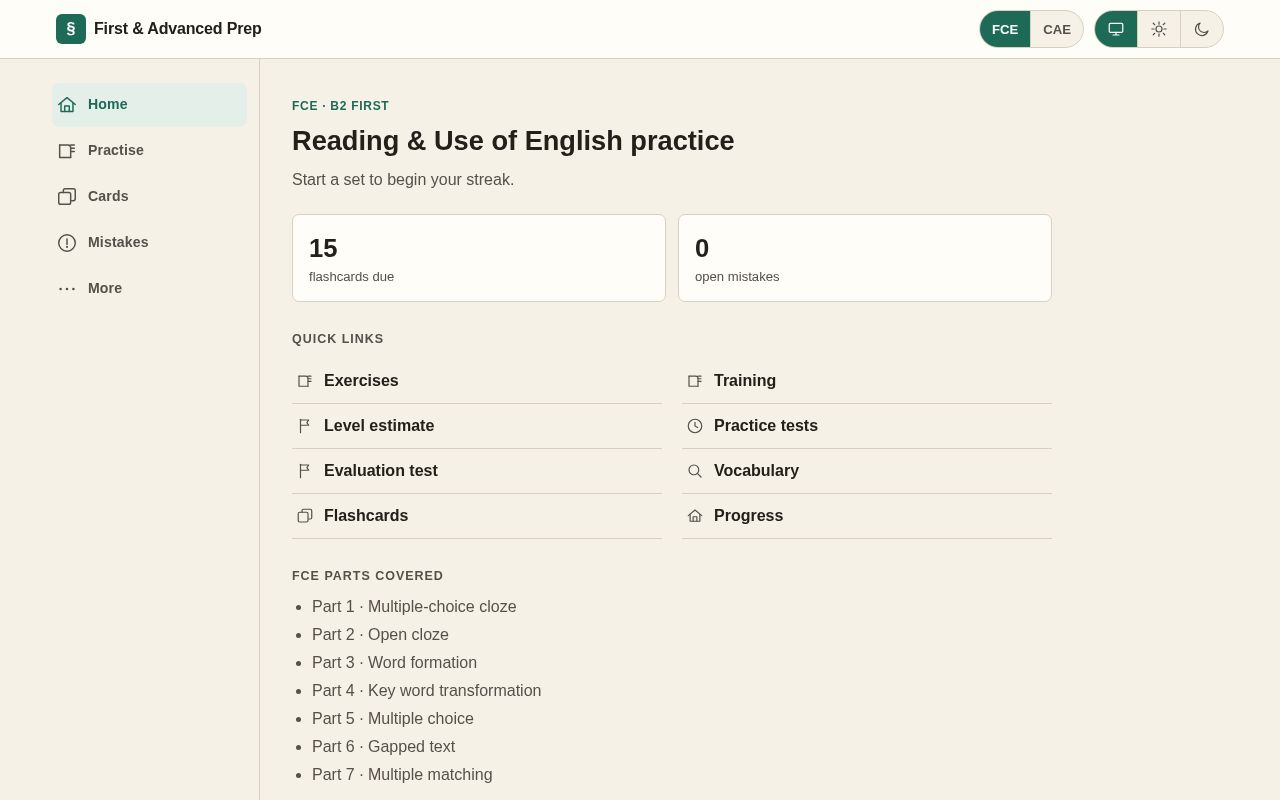Click the green section-sign app logo

[x=71, y=29]
